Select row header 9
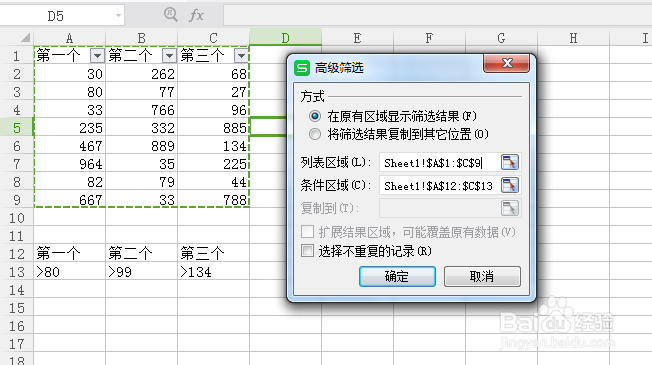 [17, 200]
